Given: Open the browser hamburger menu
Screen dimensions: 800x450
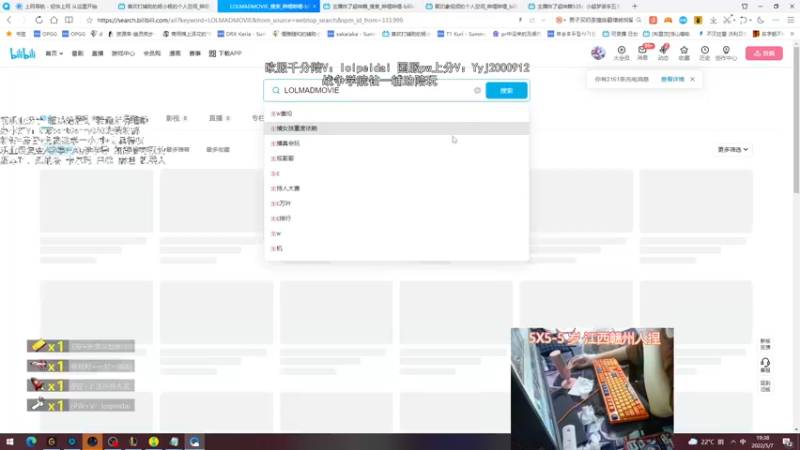Looking at the screenshot, I should point(790,20).
